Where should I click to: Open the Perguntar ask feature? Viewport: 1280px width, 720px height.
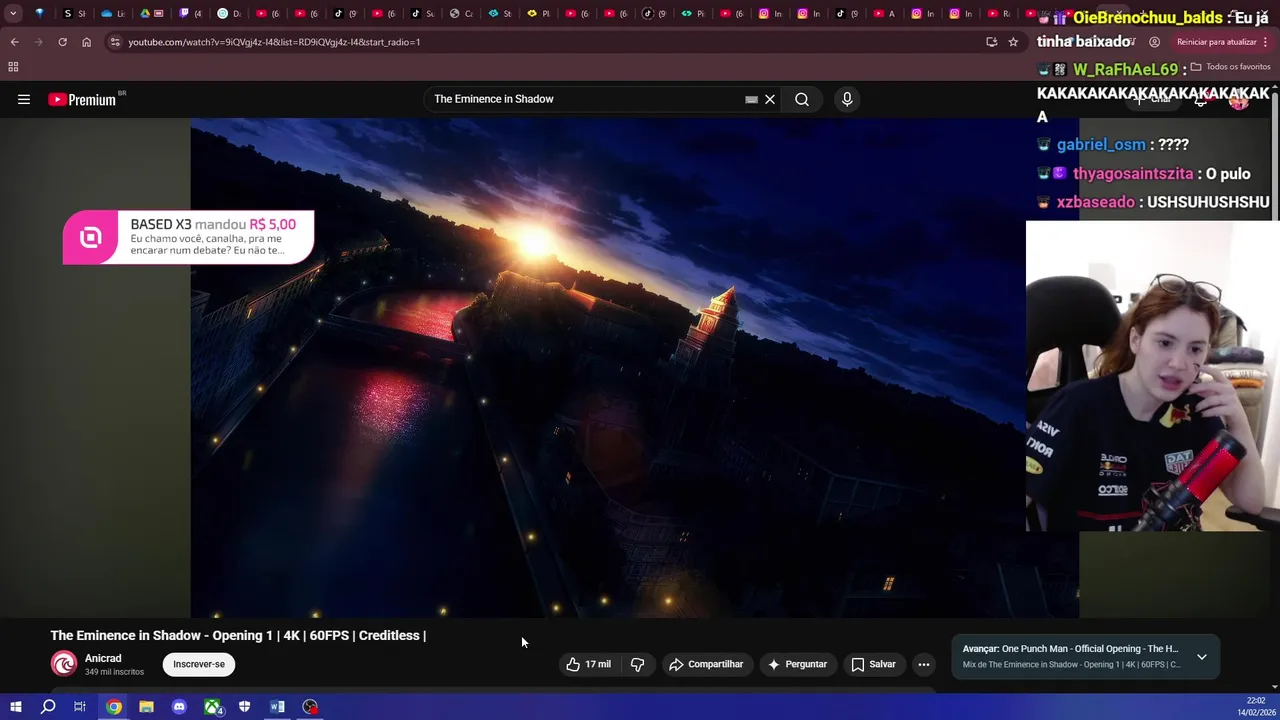(797, 664)
